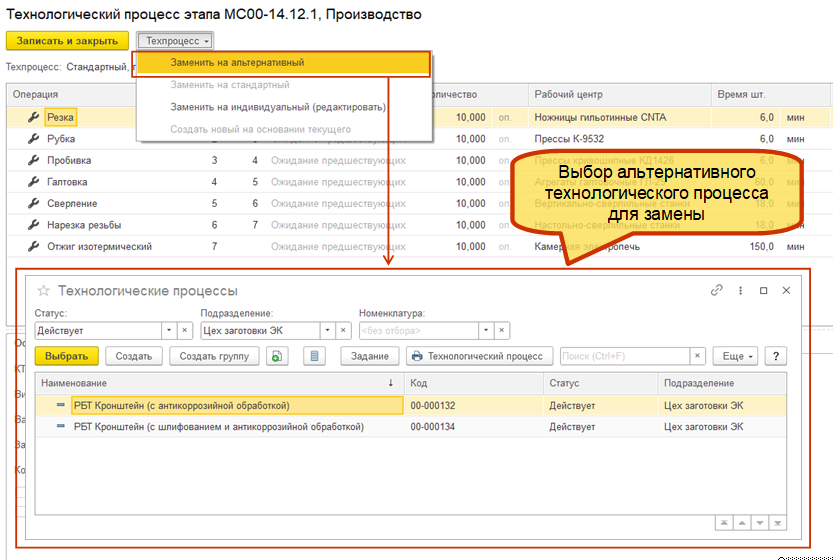Click the 150,0 time value cell
The height and width of the screenshot is (560, 833).
coord(762,247)
